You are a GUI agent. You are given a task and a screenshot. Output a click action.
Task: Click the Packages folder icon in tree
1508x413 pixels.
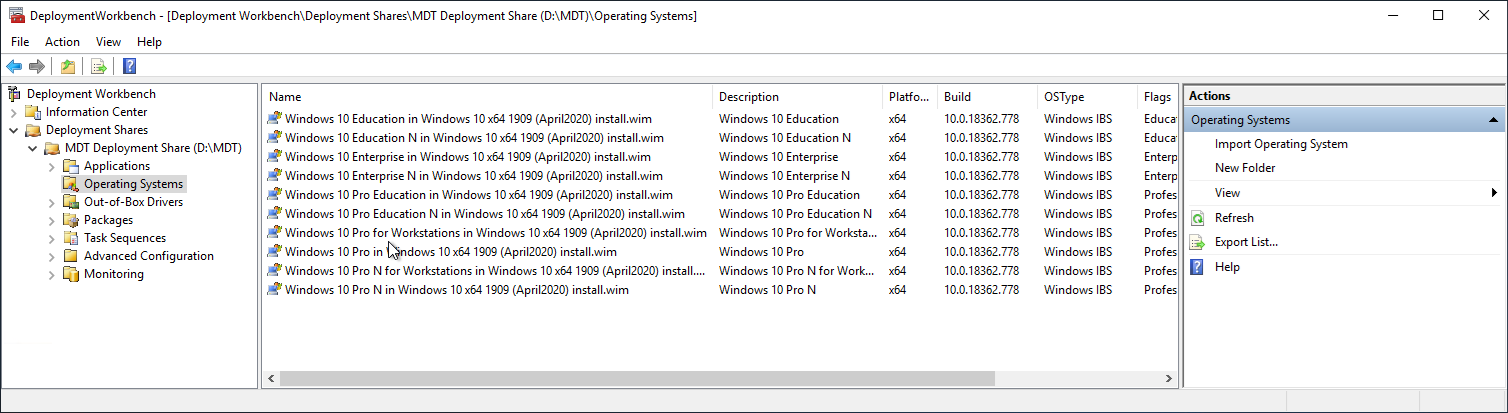coord(71,220)
